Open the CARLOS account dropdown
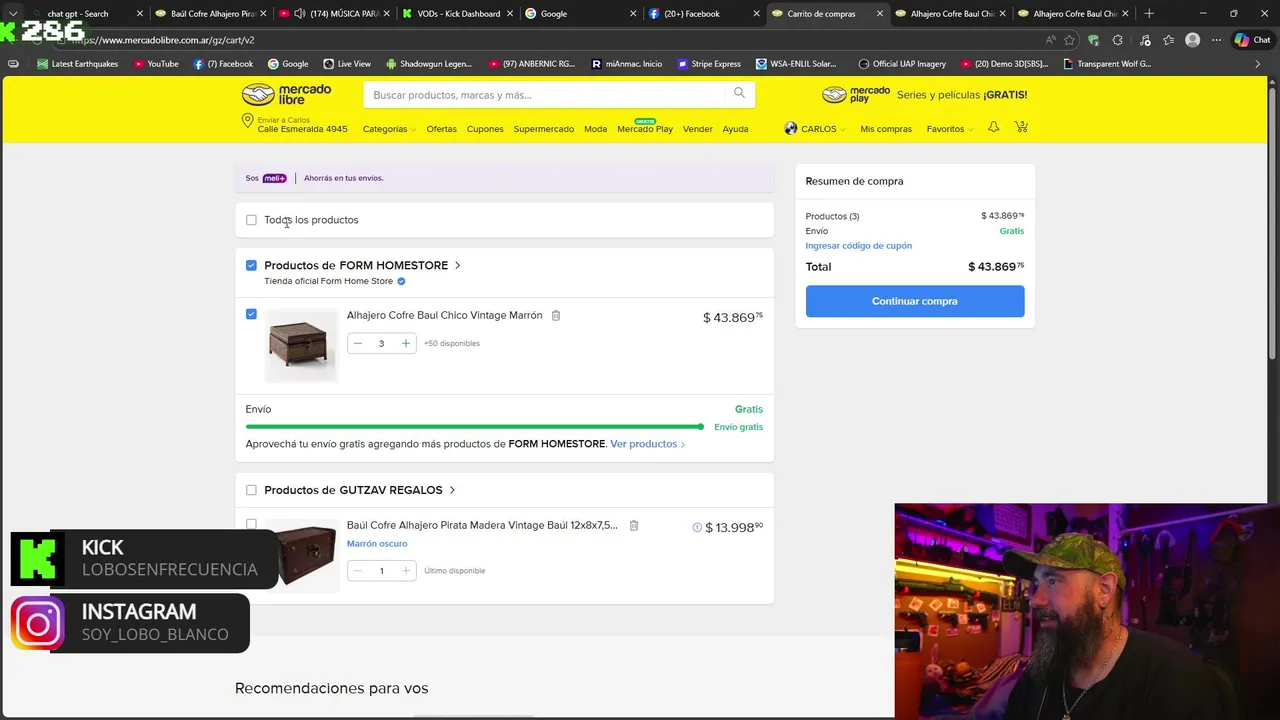Screen dimensions: 1280x720 pos(823,129)
